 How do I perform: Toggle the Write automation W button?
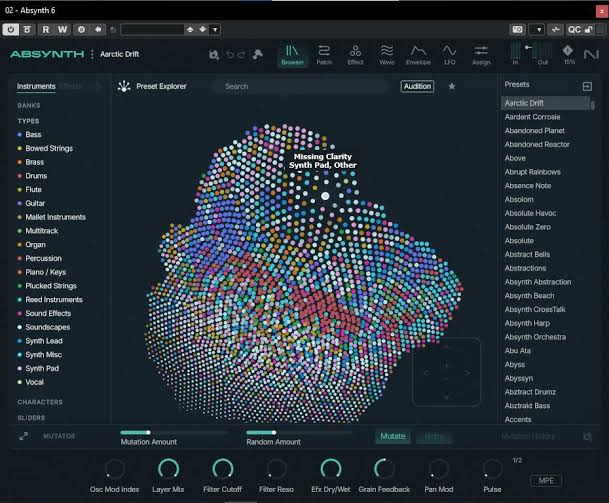point(62,30)
